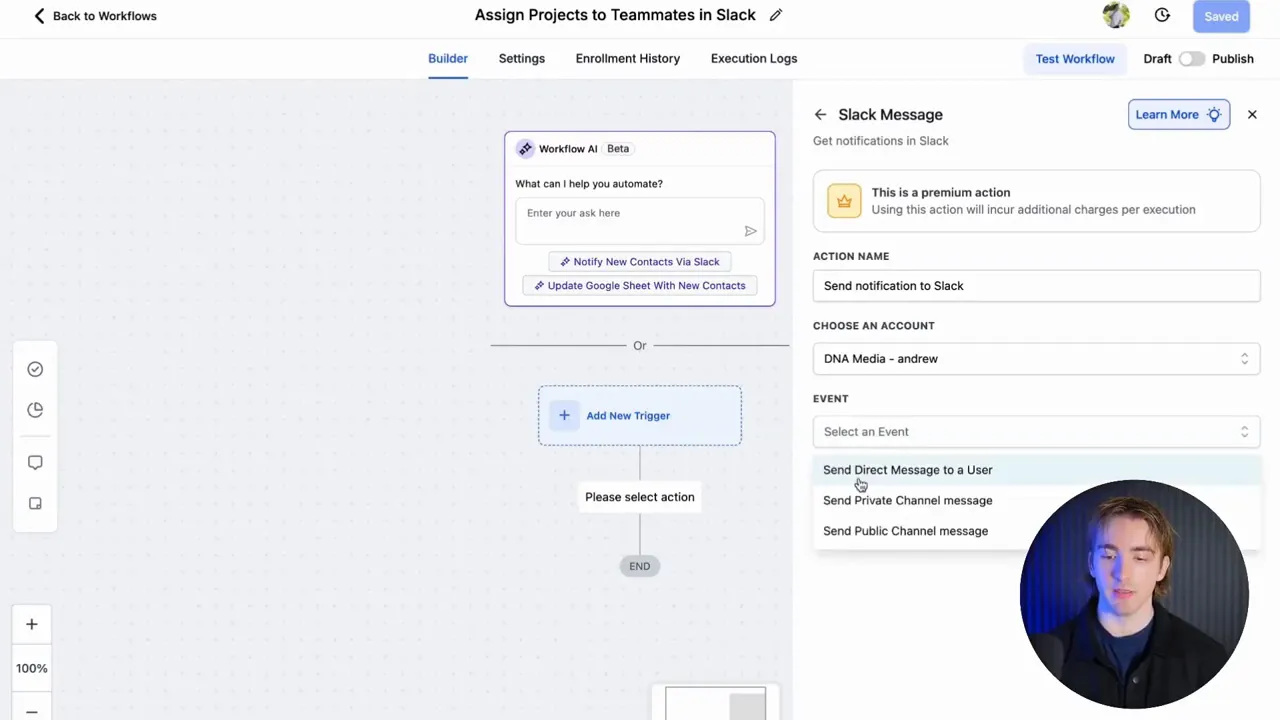Click the Beta badge in Workflow AI
This screenshot has height=720, width=1280.
tap(618, 149)
